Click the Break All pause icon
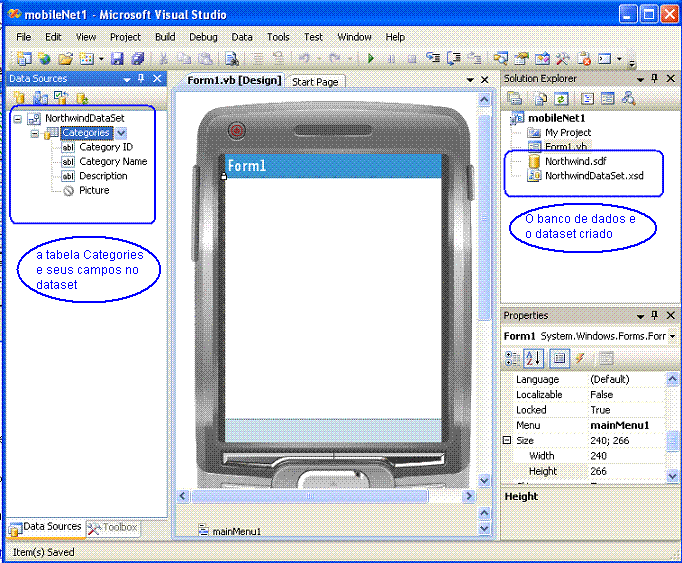 pos(391,58)
